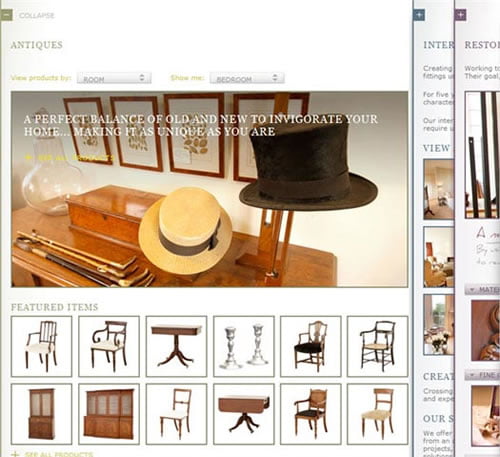Open the tall narrow glazed cabinet thumbnail
Screen dimensions: 500x457
[x=41, y=414]
